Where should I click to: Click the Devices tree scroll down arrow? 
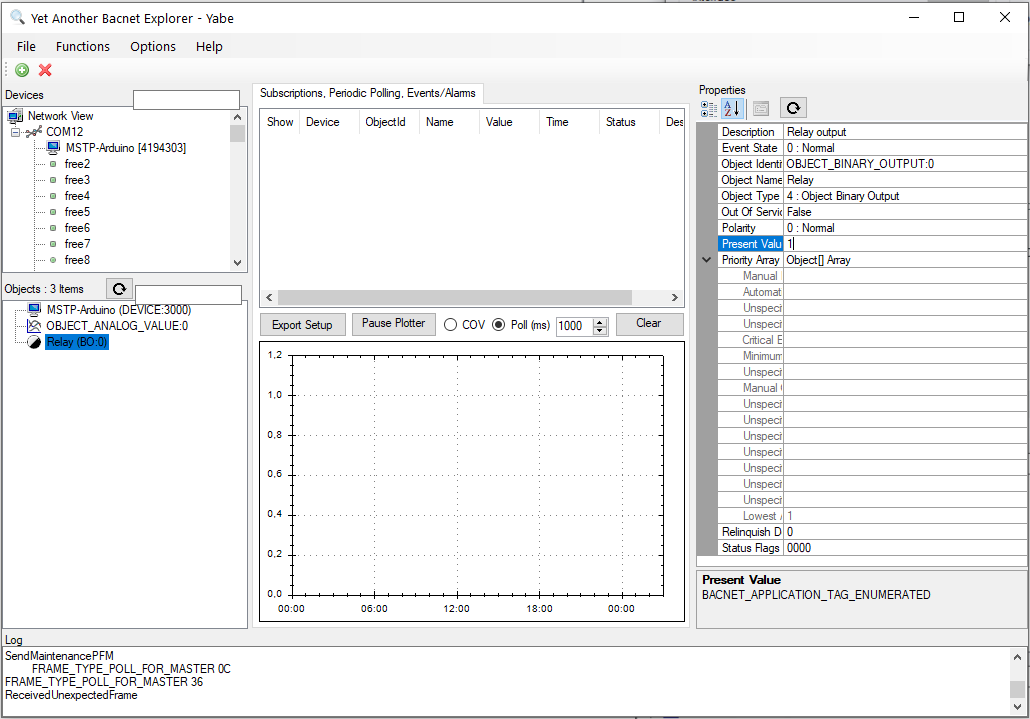click(x=238, y=263)
